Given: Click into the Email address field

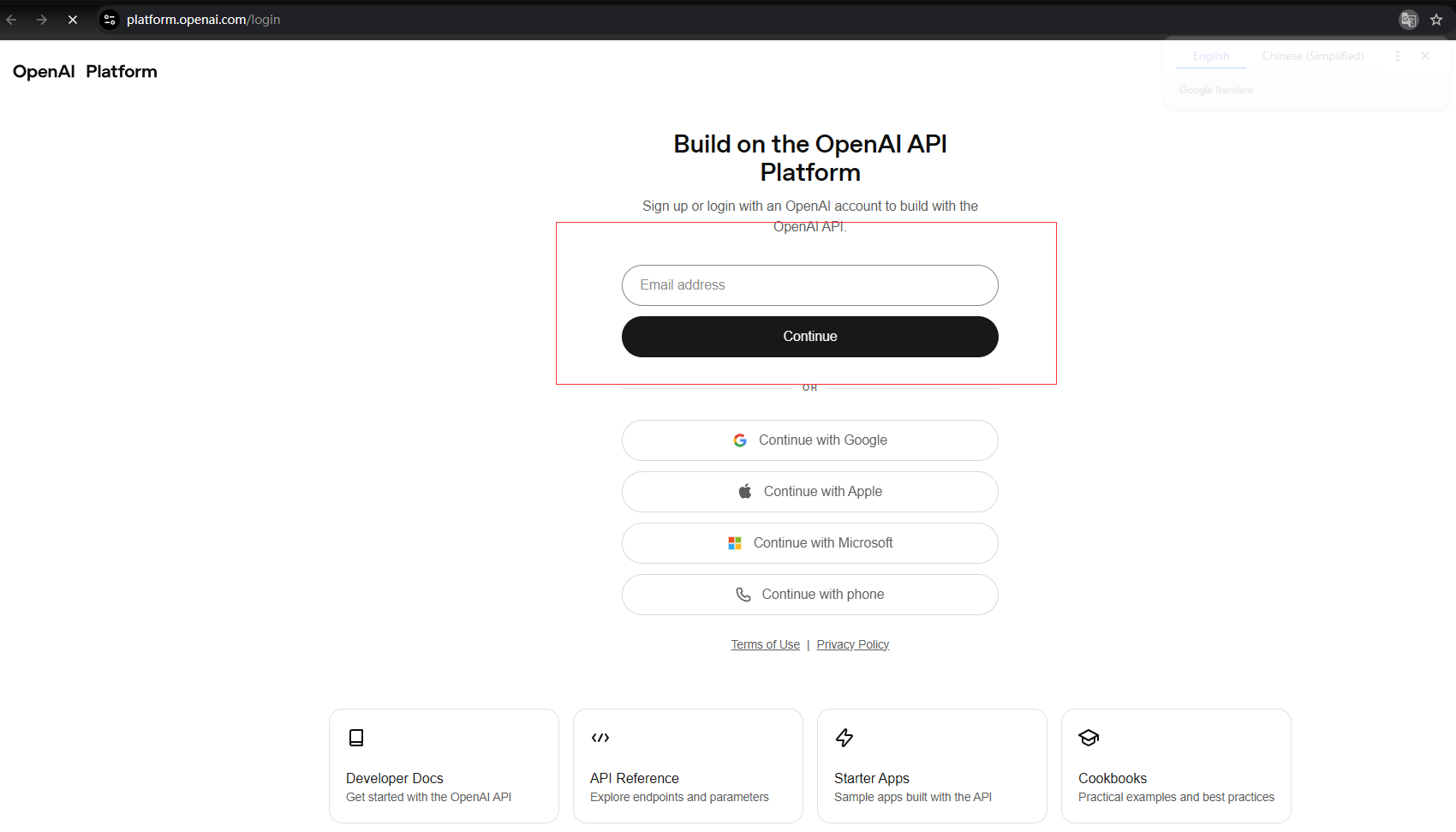Looking at the screenshot, I should click(x=810, y=285).
